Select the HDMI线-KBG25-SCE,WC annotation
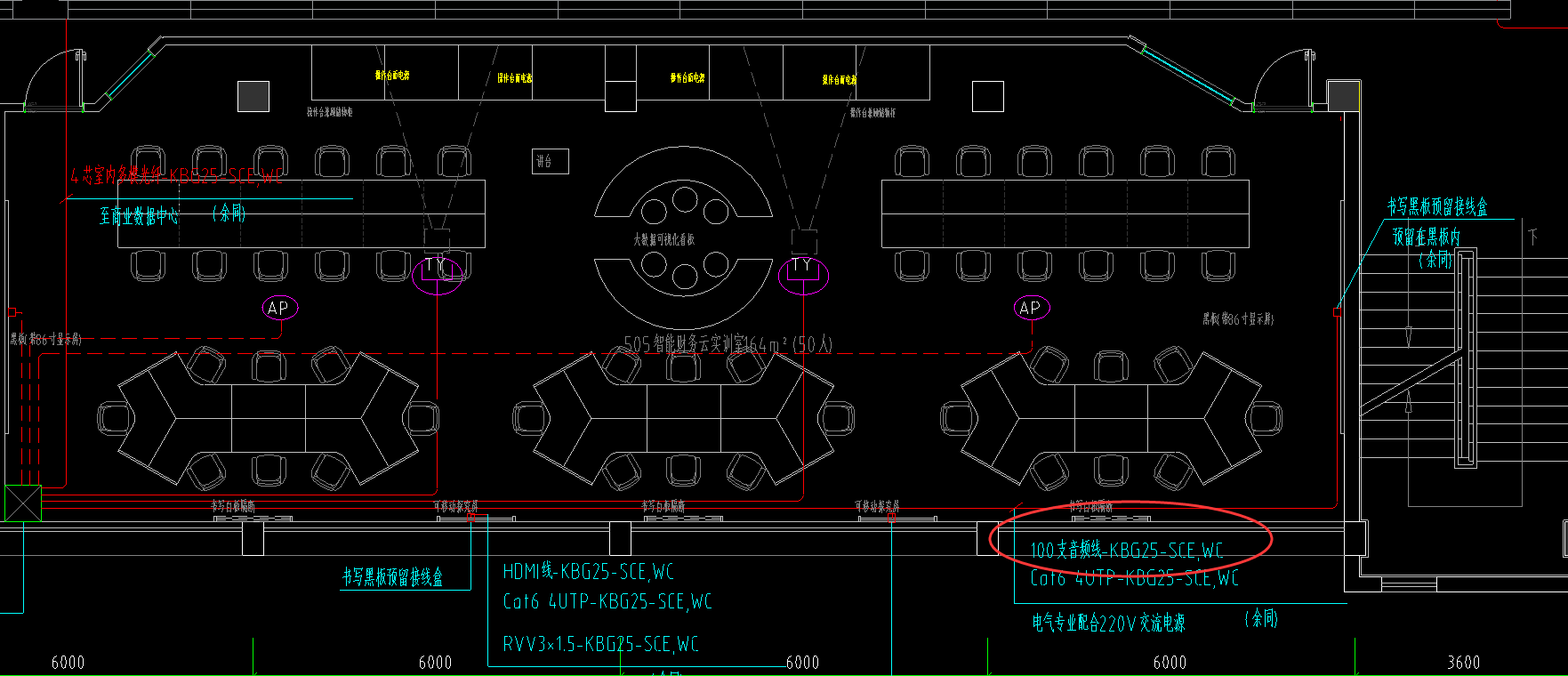 [589, 571]
